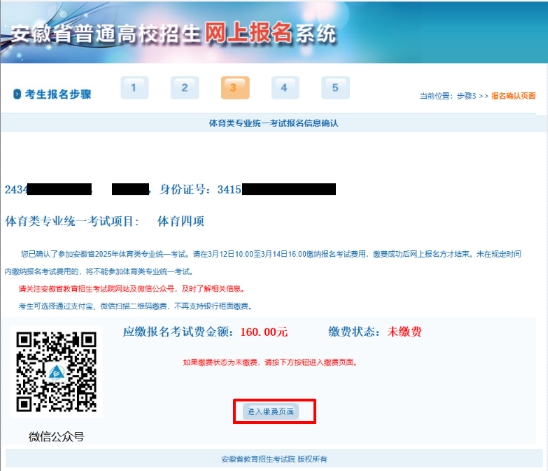
Task: Click the 考生报名步骤 label
Action: click(58, 94)
